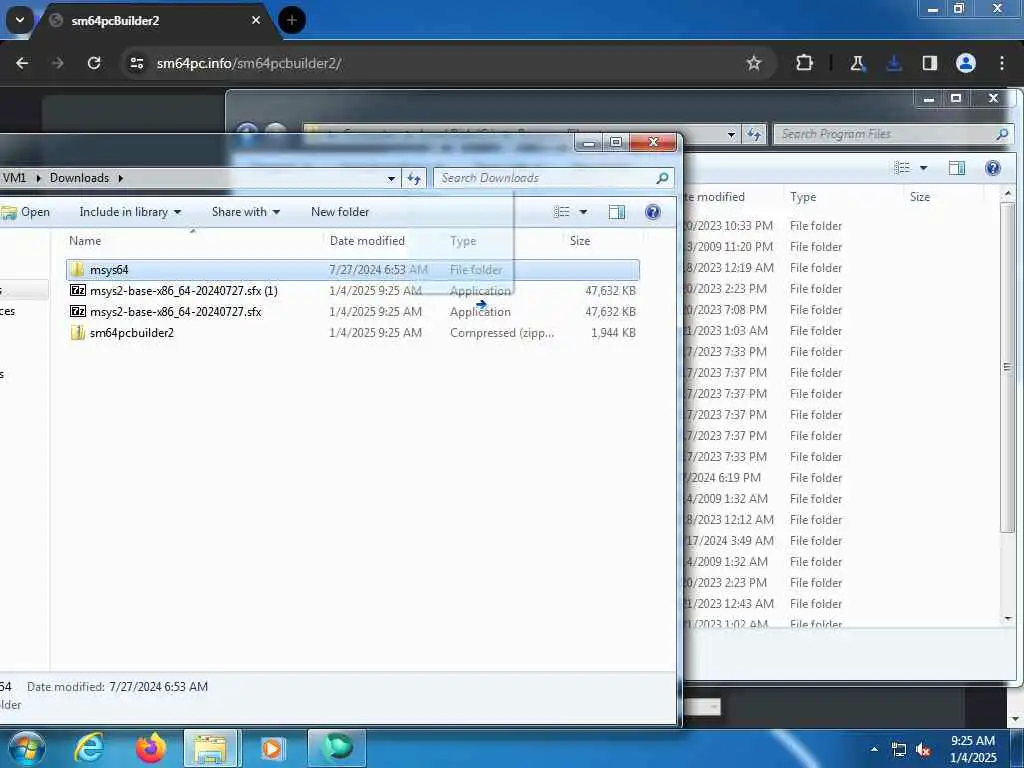Launch Firefox from taskbar
This screenshot has width=1024, height=768.
tap(151, 748)
